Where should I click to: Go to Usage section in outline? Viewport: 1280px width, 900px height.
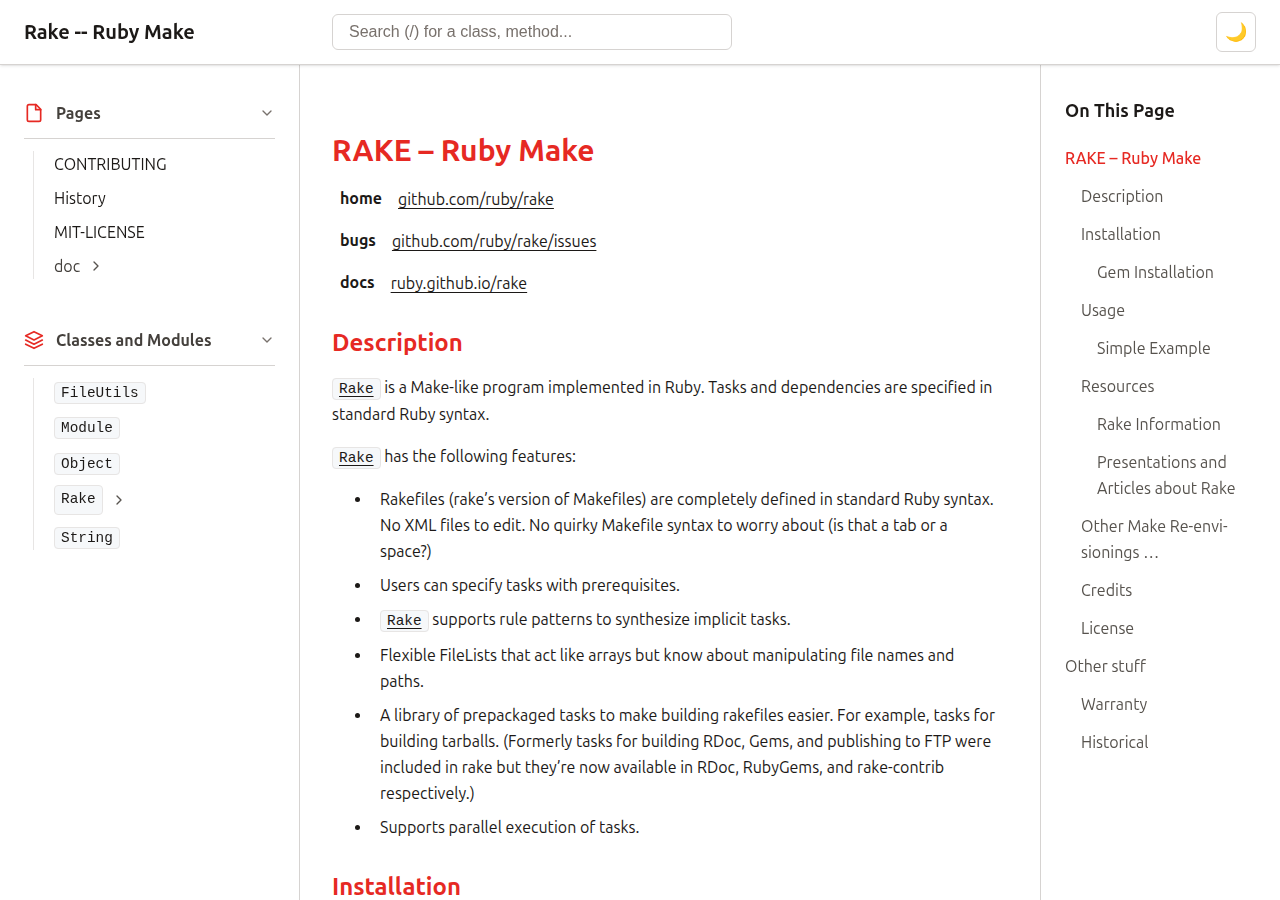tap(1103, 310)
